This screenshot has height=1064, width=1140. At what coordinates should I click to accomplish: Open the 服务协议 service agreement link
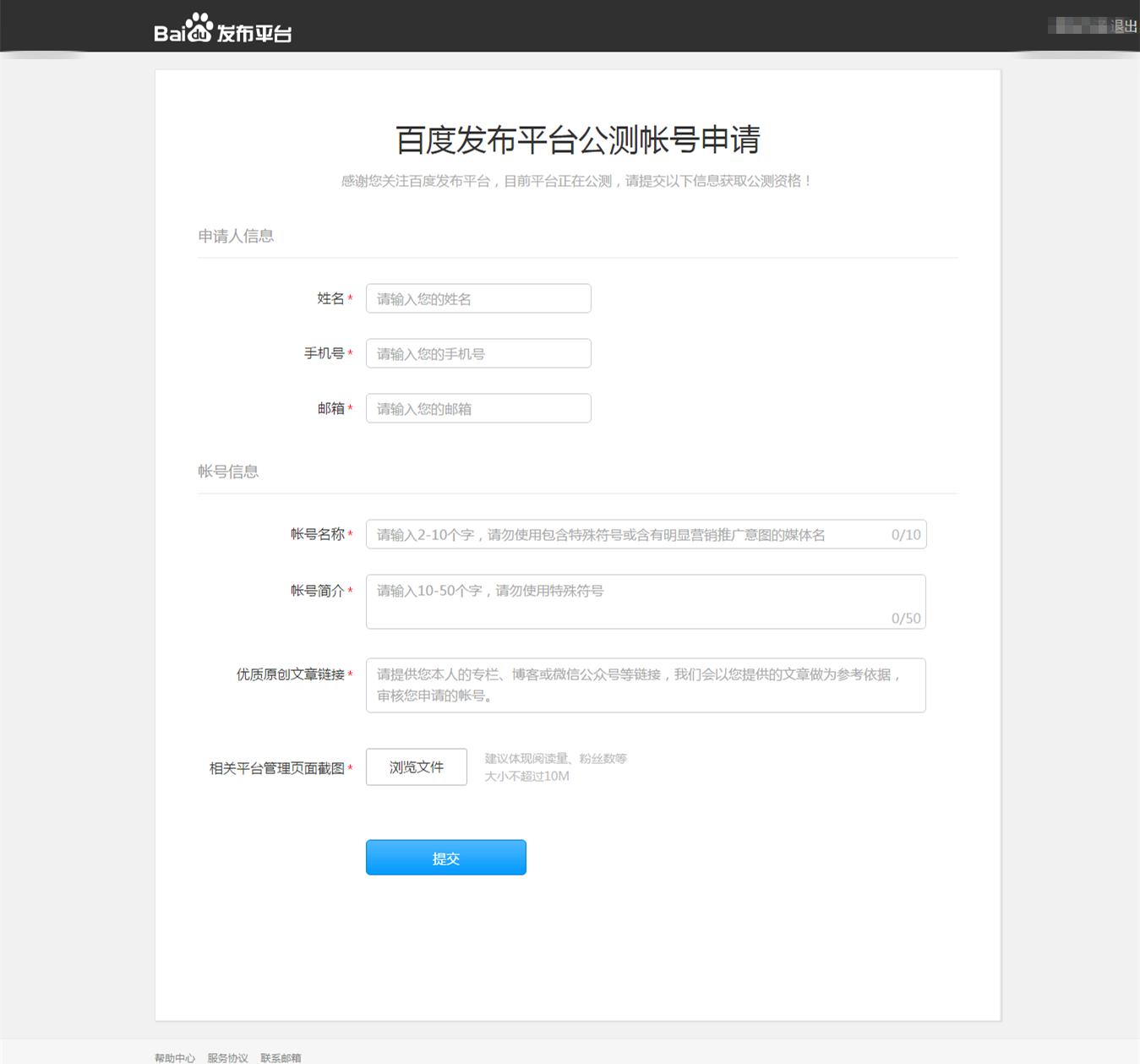226,1057
